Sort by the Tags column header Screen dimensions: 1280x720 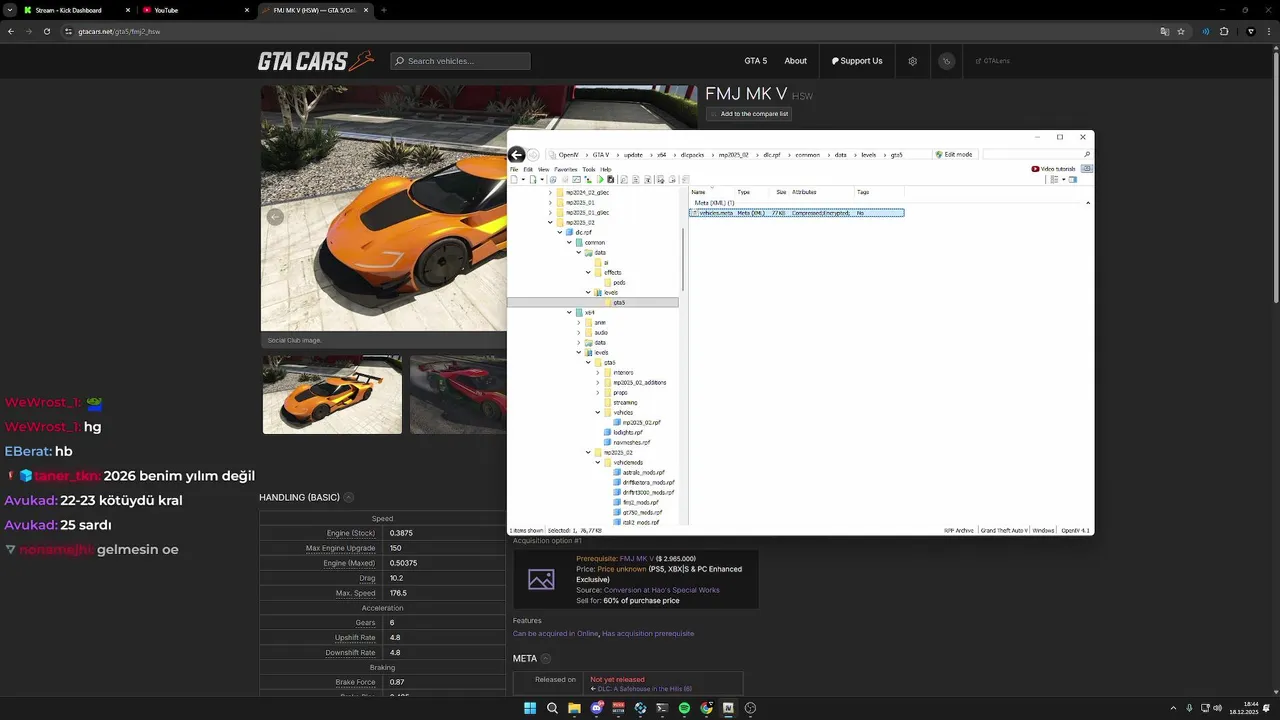click(862, 192)
